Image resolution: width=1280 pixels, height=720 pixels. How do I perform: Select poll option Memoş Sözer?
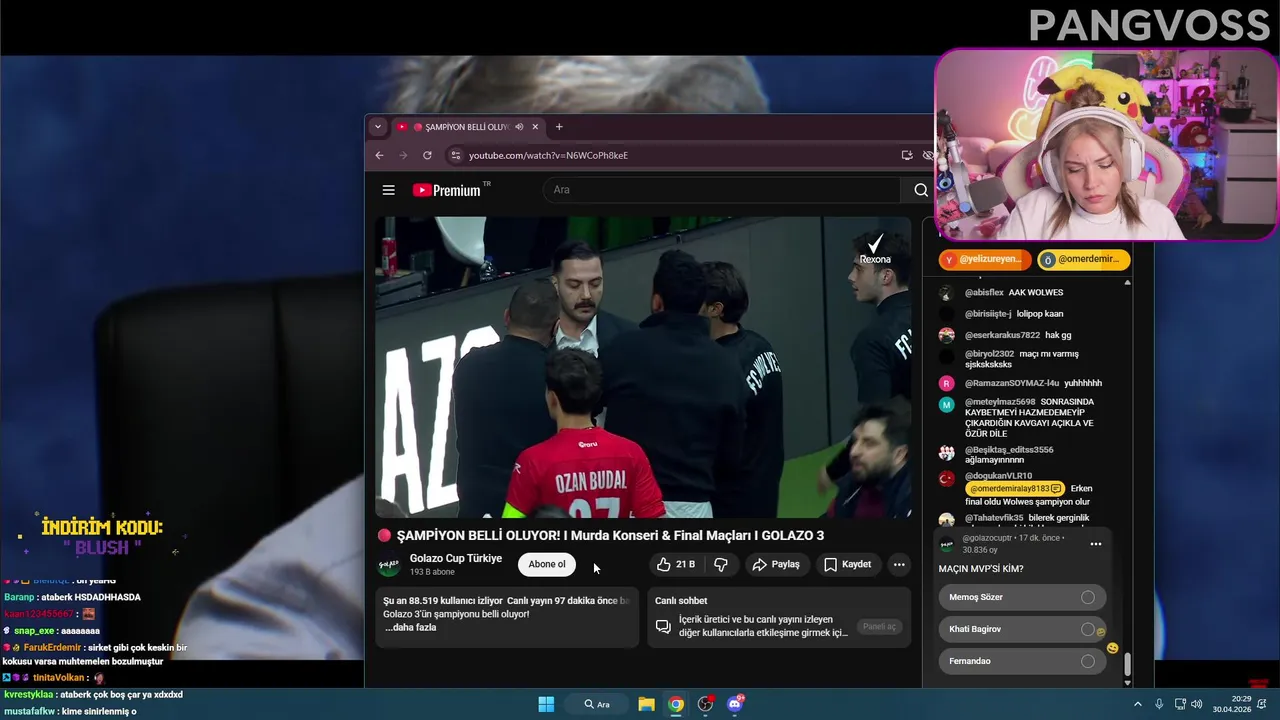point(1022,597)
